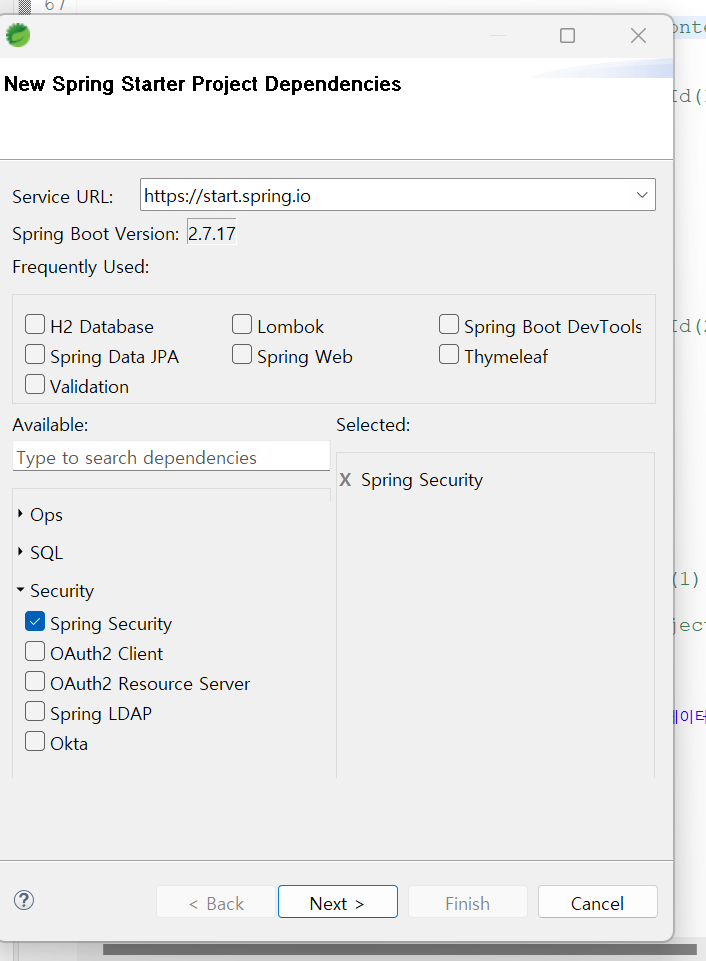This screenshot has height=961, width=706.
Task: Uncheck Spring Security in the Security tree
Action: (x=35, y=621)
